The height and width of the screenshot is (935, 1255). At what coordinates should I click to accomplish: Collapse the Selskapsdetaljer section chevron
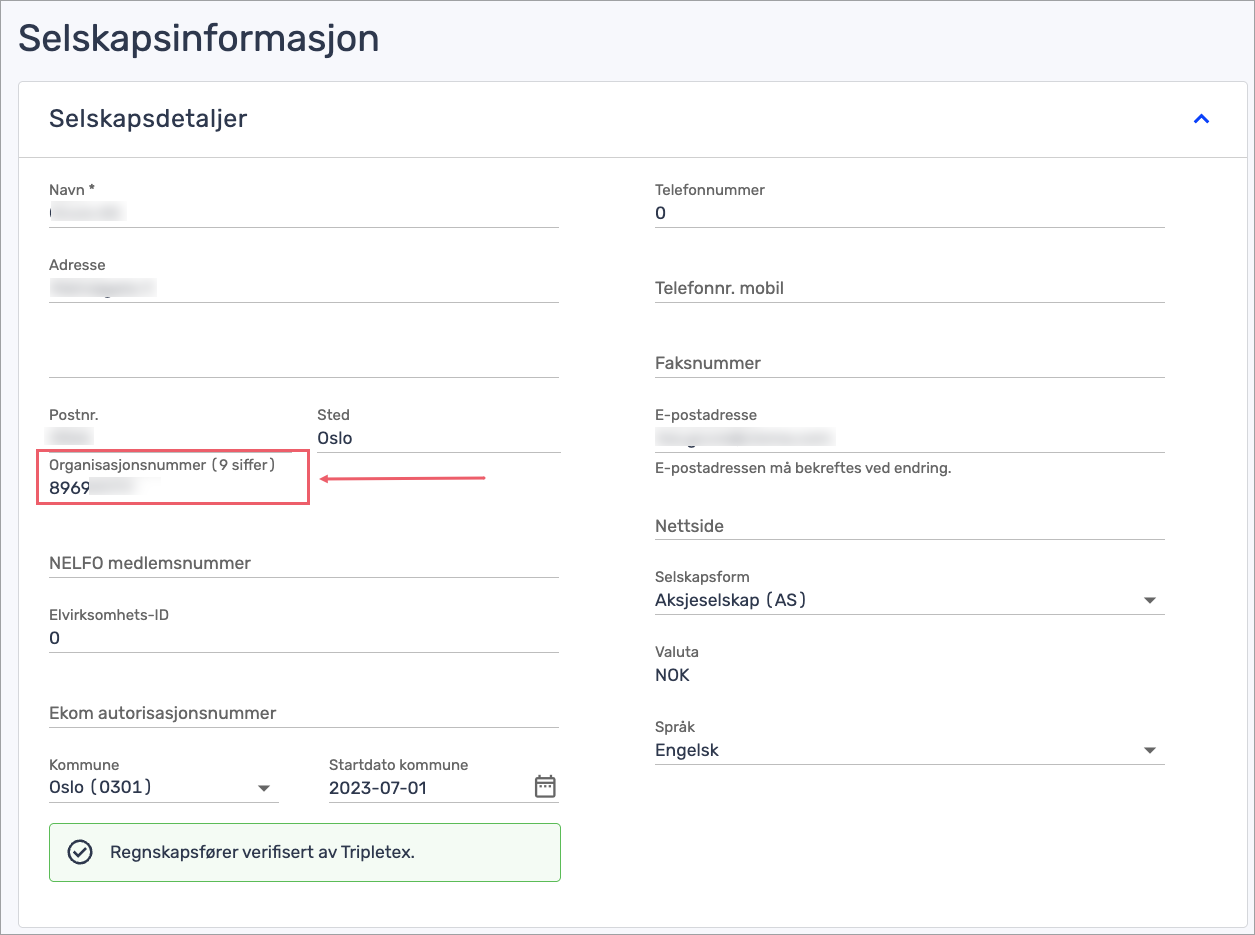coord(1201,119)
